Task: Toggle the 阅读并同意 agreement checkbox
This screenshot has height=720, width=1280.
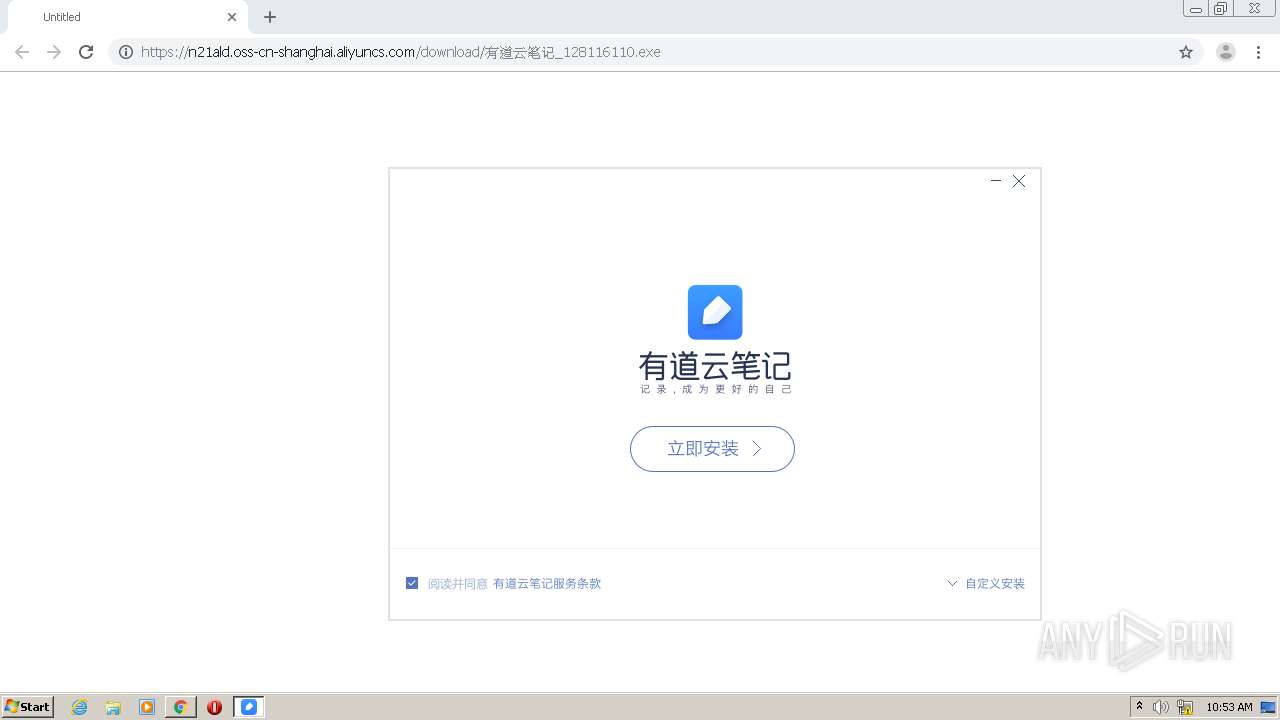Action: click(412, 583)
